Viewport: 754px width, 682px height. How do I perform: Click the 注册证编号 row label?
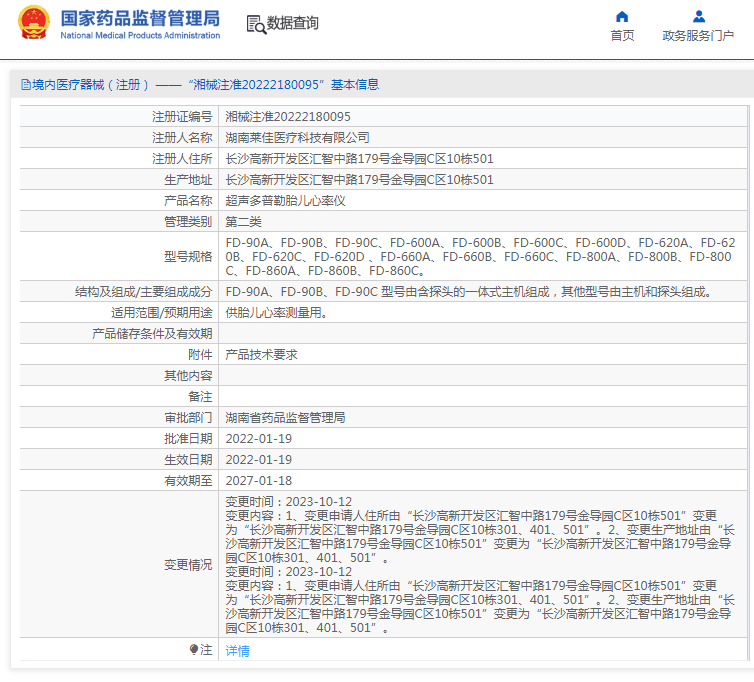click(182, 117)
